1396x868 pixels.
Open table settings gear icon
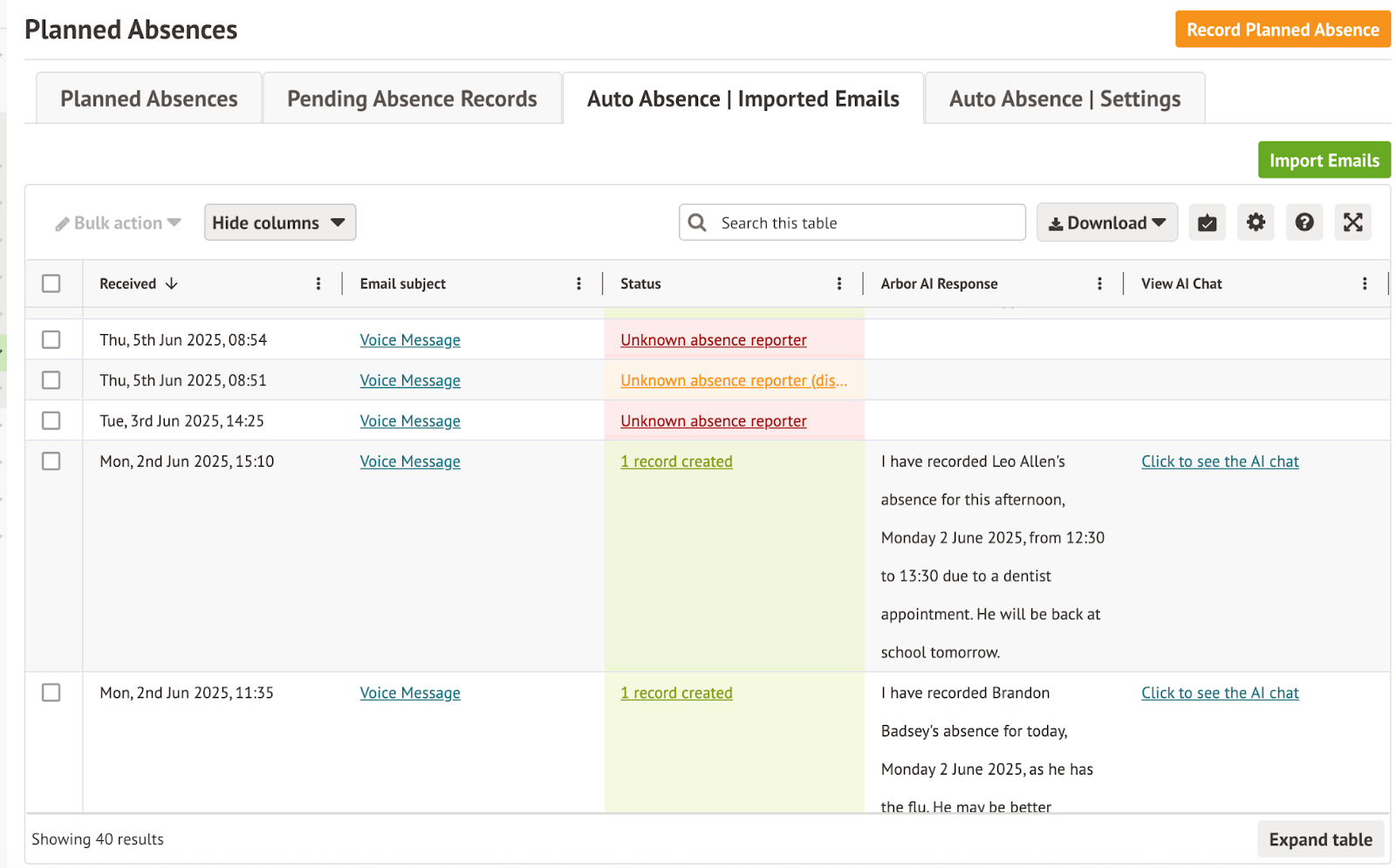pos(1256,222)
